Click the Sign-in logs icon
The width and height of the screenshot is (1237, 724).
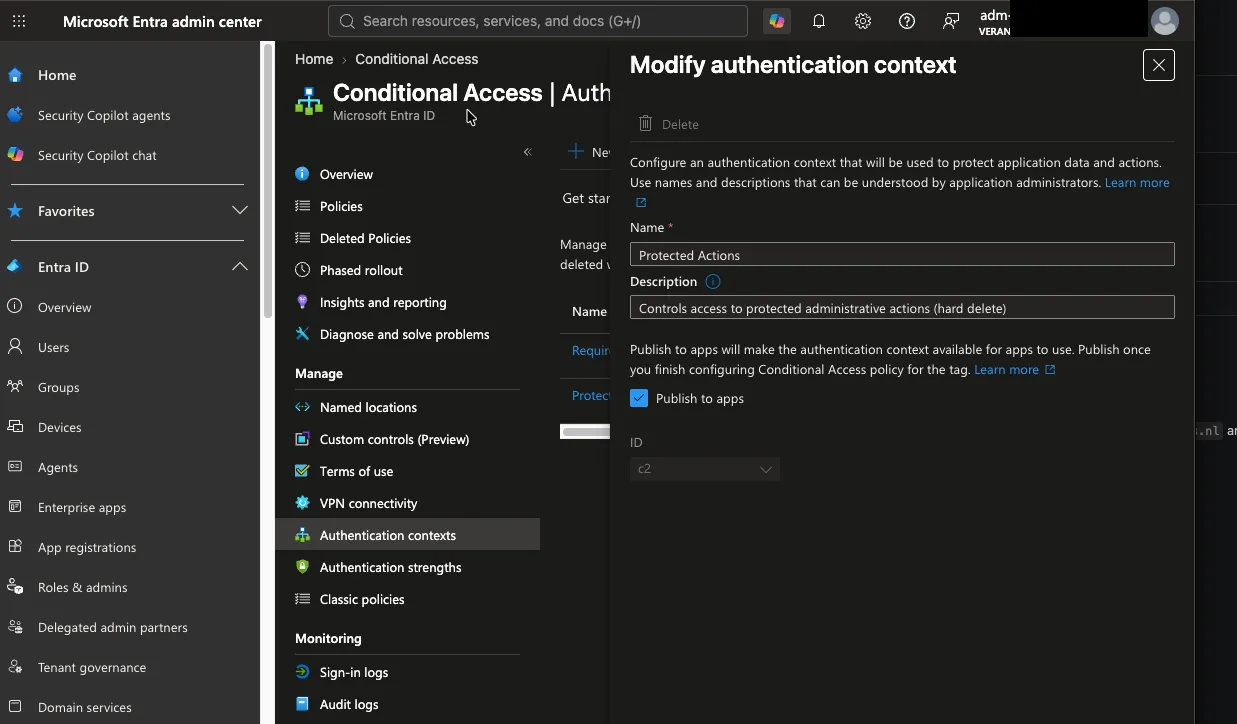point(302,672)
